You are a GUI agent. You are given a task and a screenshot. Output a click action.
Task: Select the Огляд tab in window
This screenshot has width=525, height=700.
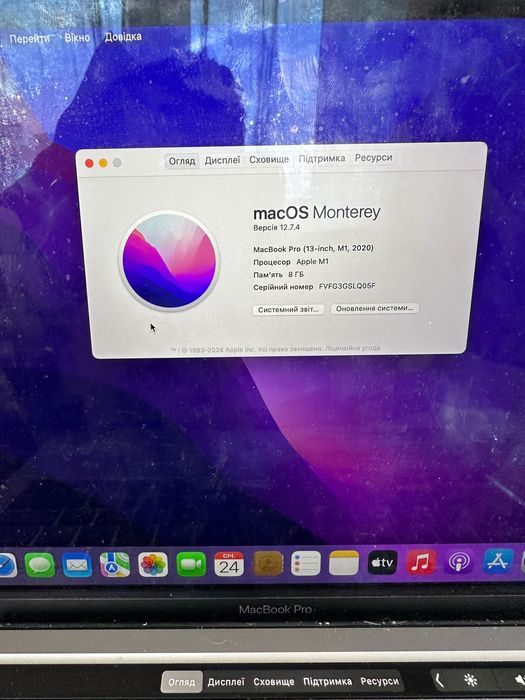[182, 161]
